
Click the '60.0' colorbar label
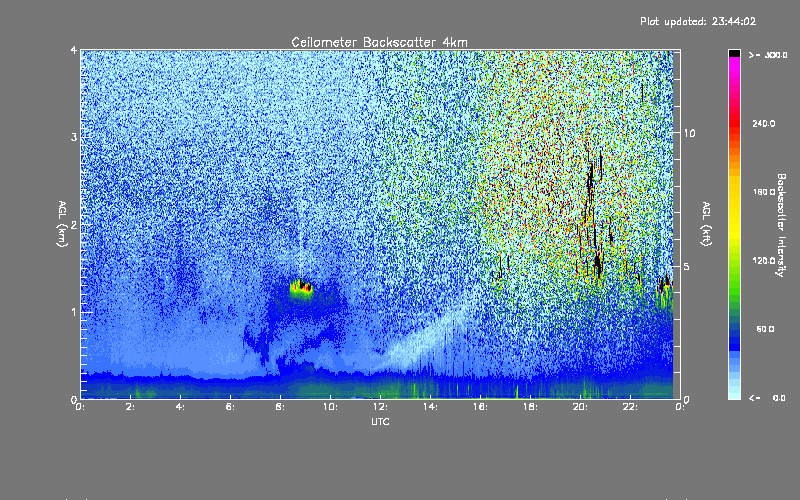pos(765,329)
